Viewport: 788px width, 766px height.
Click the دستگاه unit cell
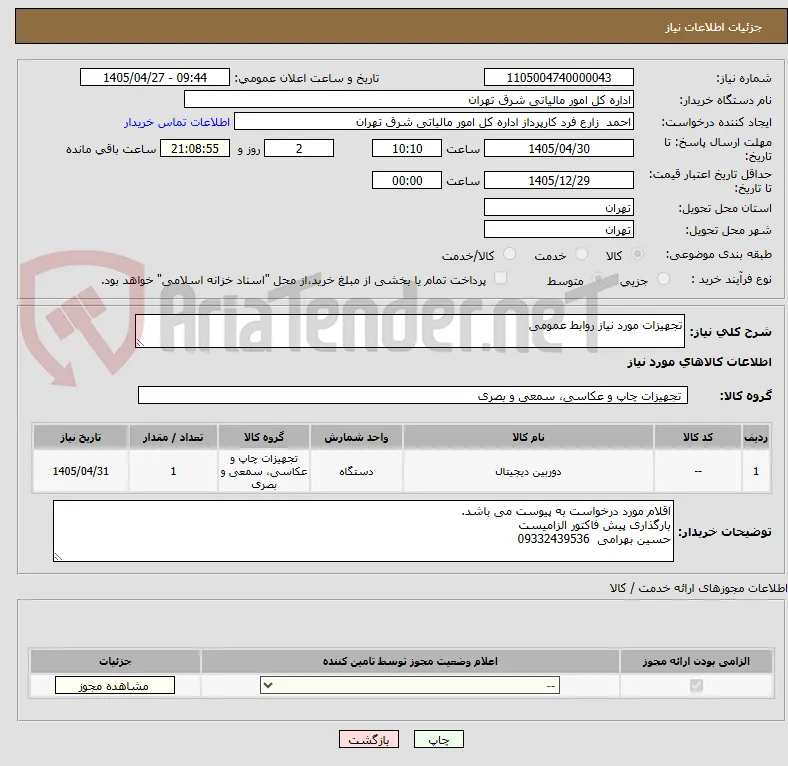[356, 471]
